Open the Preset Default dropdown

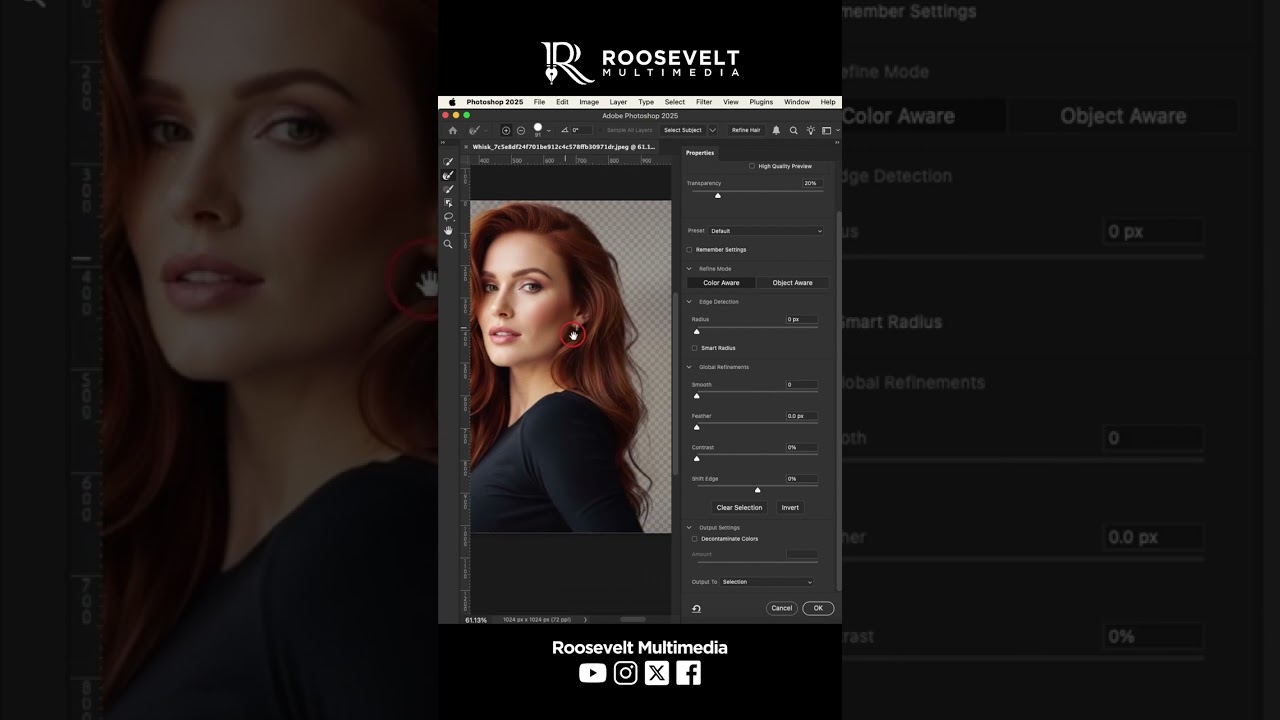pos(766,231)
